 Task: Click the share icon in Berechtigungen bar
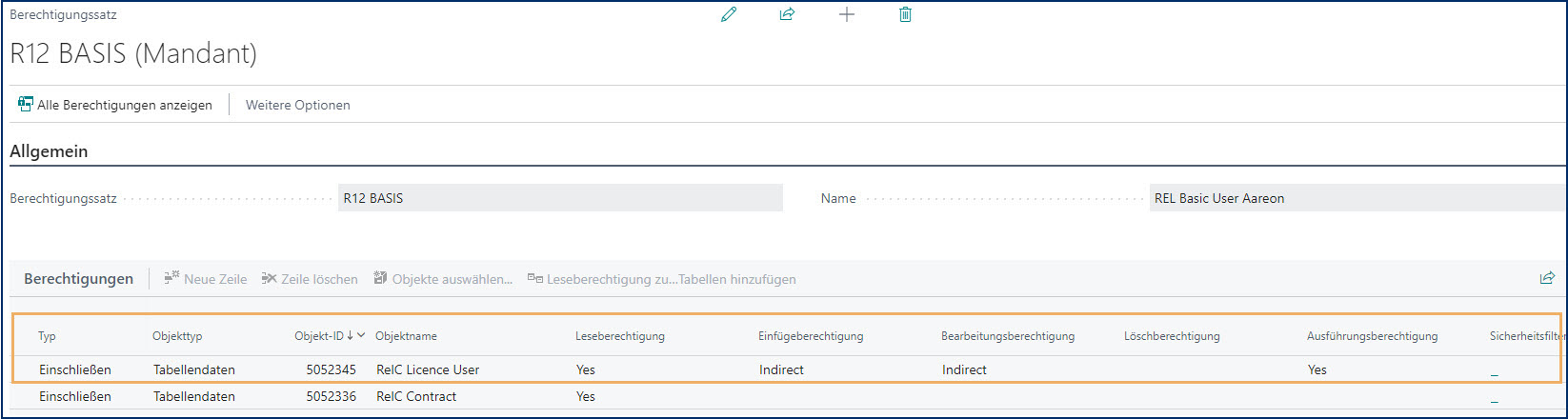1547,278
